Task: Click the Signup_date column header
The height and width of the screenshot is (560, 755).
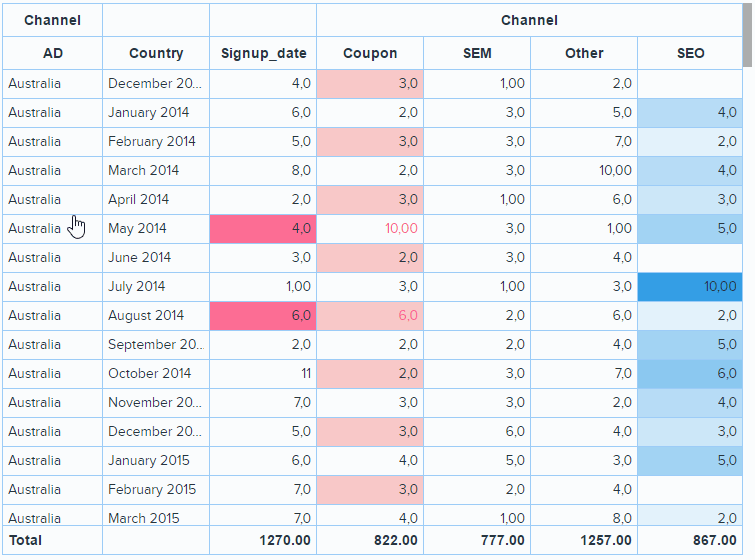Action: coord(263,53)
